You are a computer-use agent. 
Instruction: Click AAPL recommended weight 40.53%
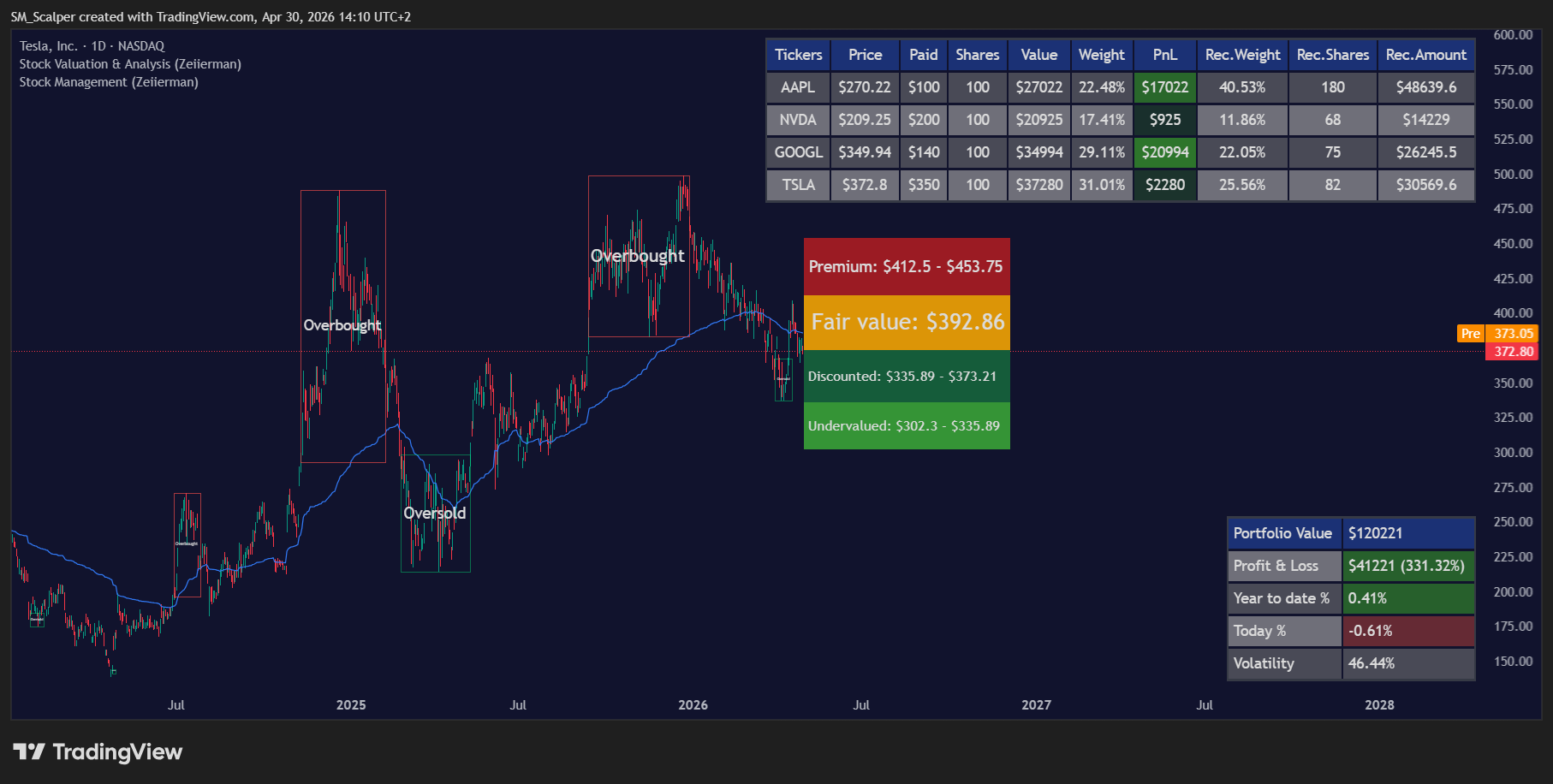[x=1242, y=87]
